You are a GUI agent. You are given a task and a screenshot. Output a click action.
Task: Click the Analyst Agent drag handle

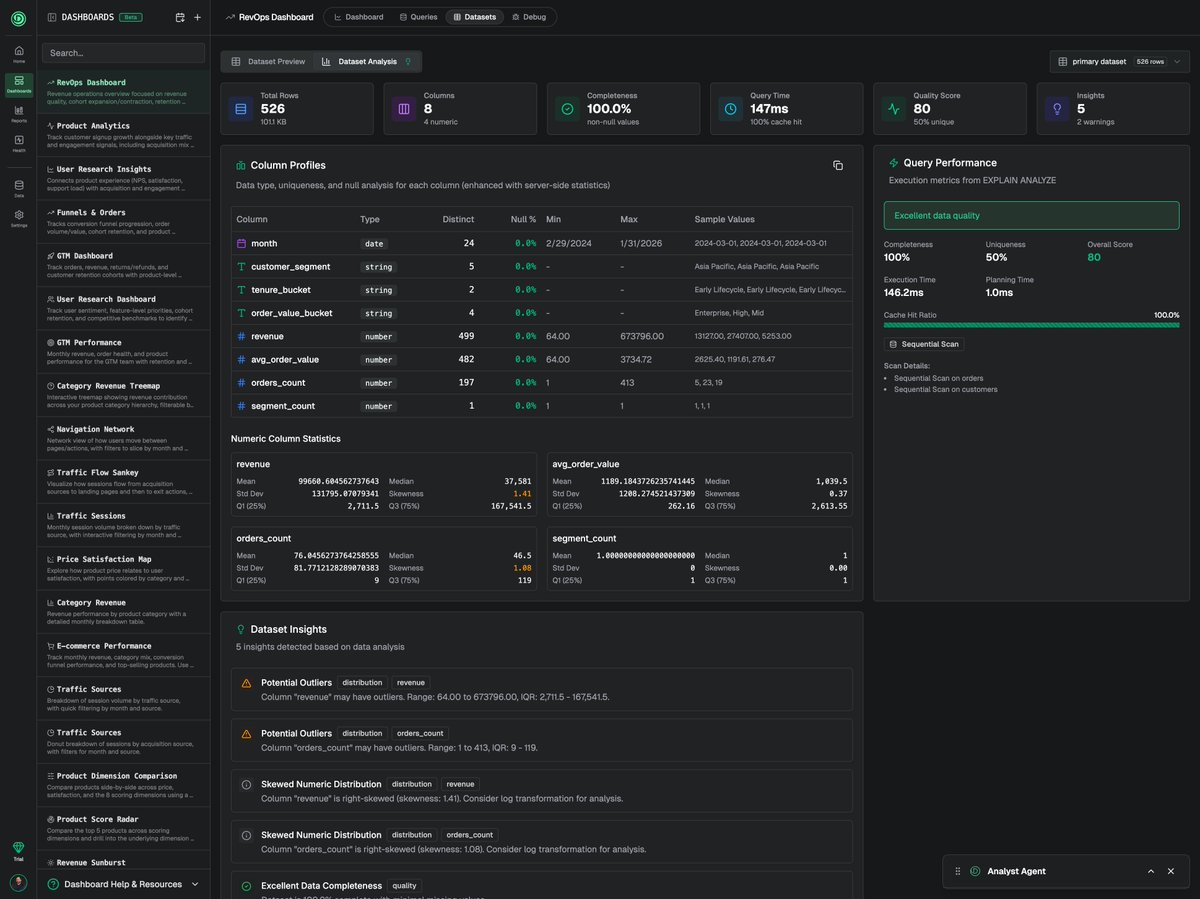tap(957, 871)
